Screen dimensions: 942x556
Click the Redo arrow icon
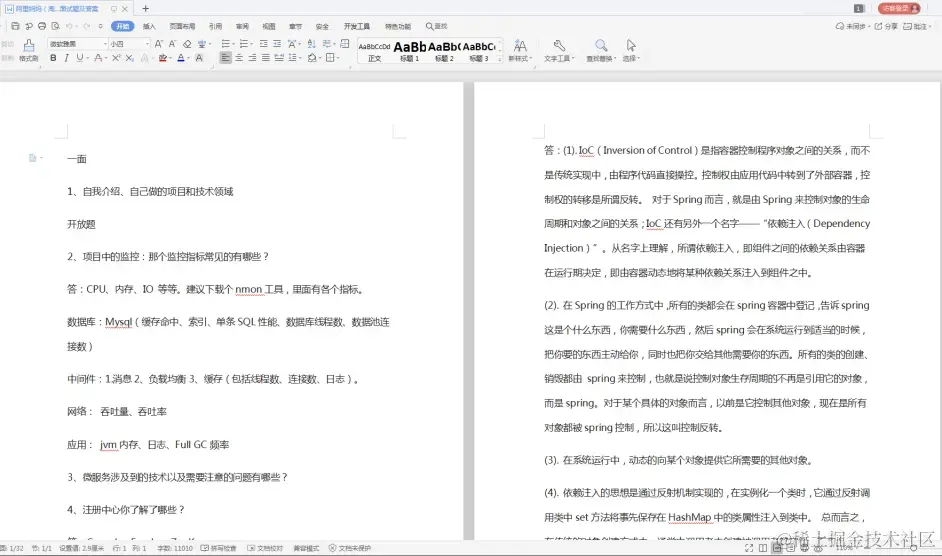[x=86, y=26]
